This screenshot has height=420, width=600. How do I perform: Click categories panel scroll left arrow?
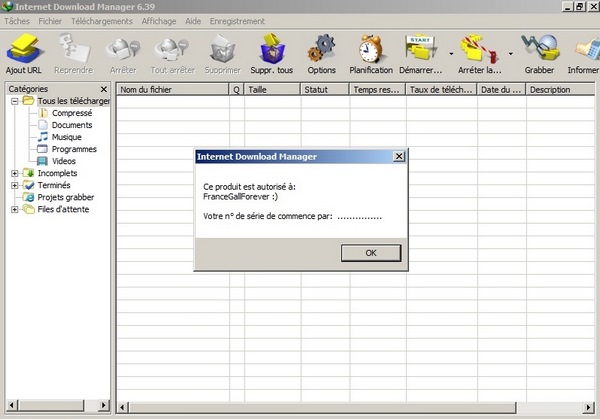[12, 405]
